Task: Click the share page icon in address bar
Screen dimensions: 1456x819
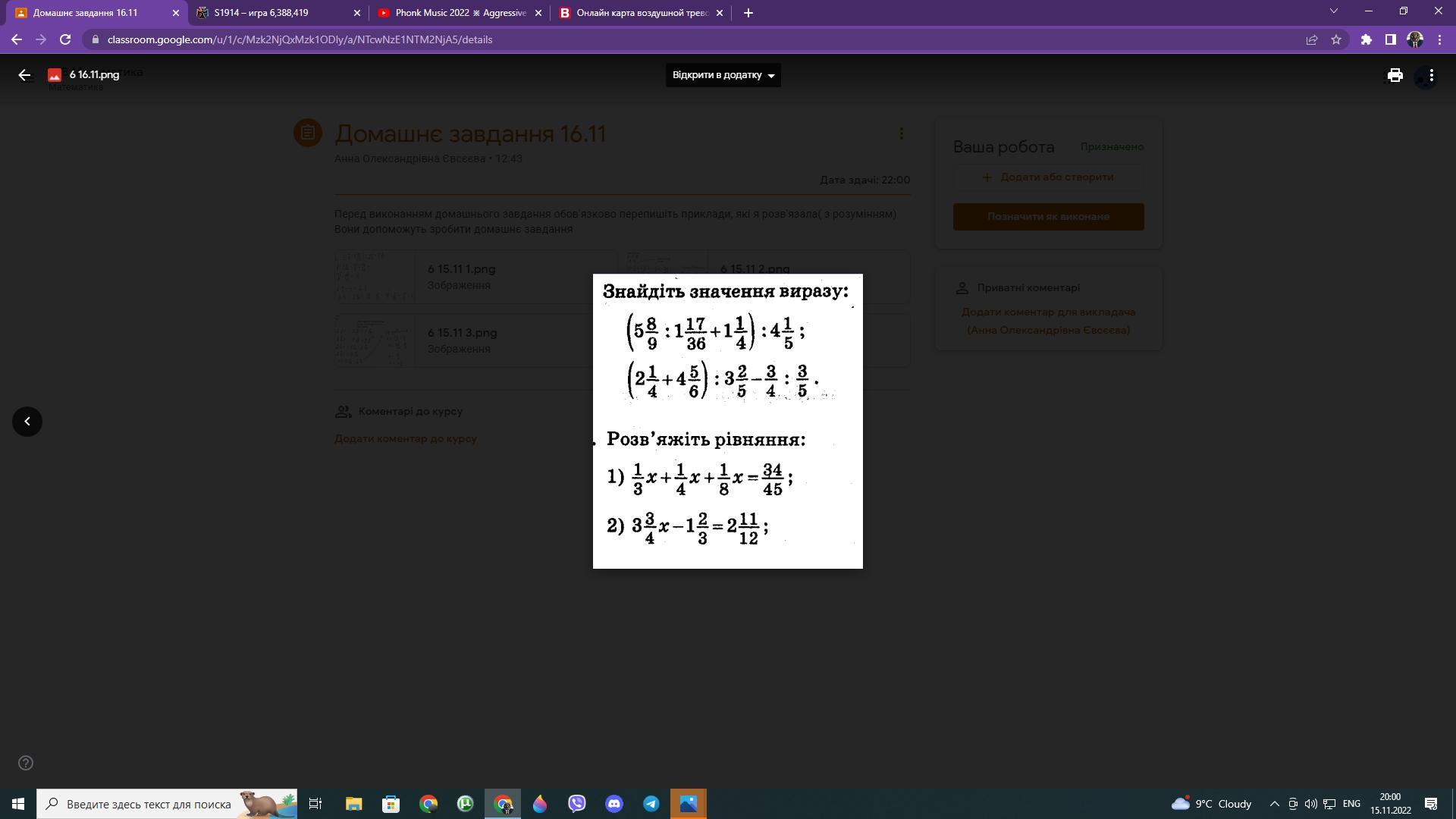Action: [x=1311, y=39]
